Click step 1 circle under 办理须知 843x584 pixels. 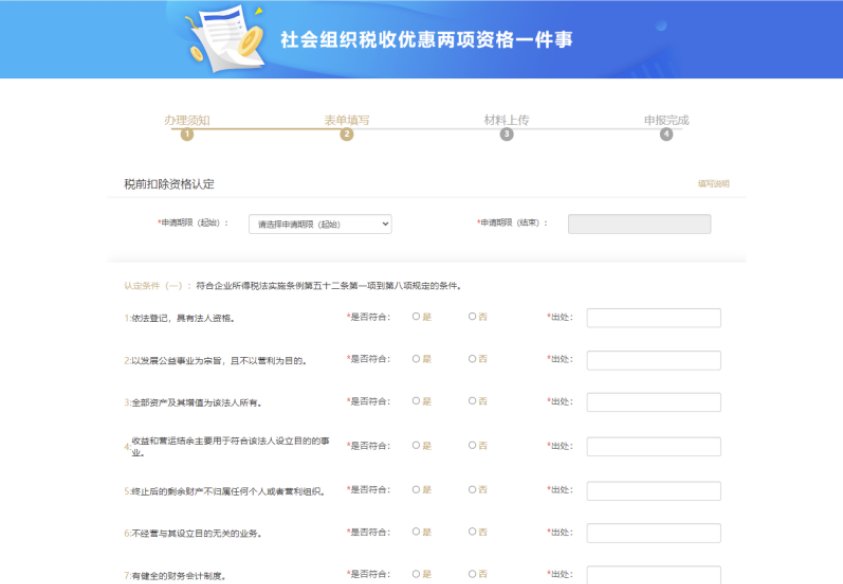tap(187, 135)
